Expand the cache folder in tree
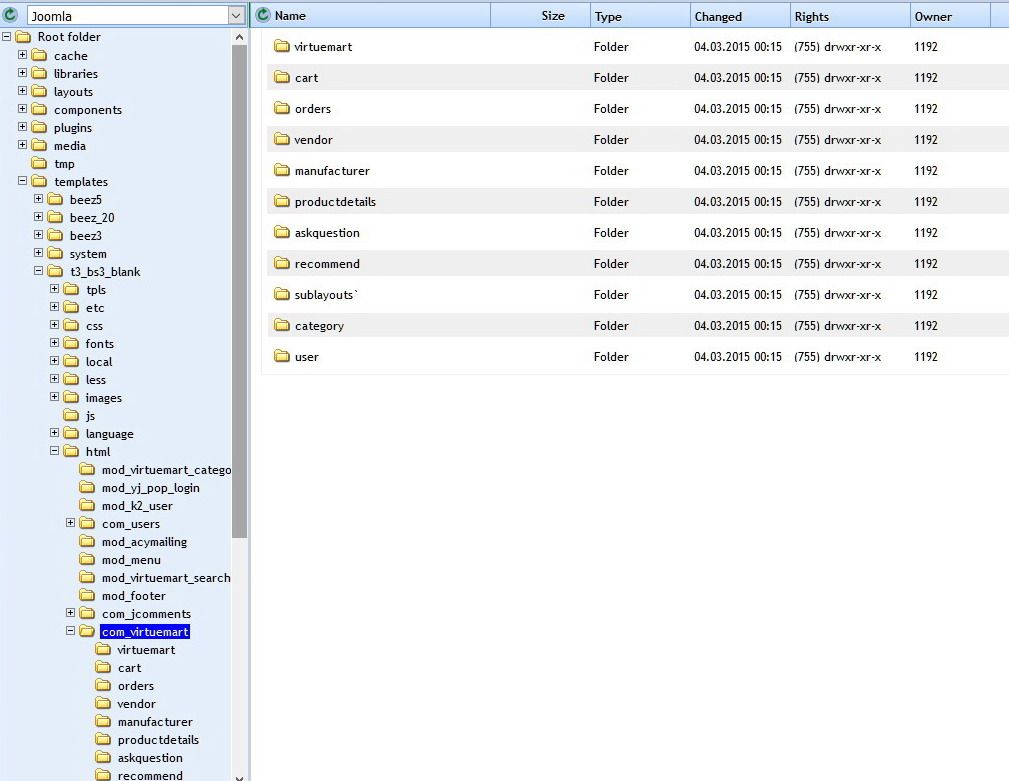Image resolution: width=1009 pixels, height=781 pixels. click(23, 55)
